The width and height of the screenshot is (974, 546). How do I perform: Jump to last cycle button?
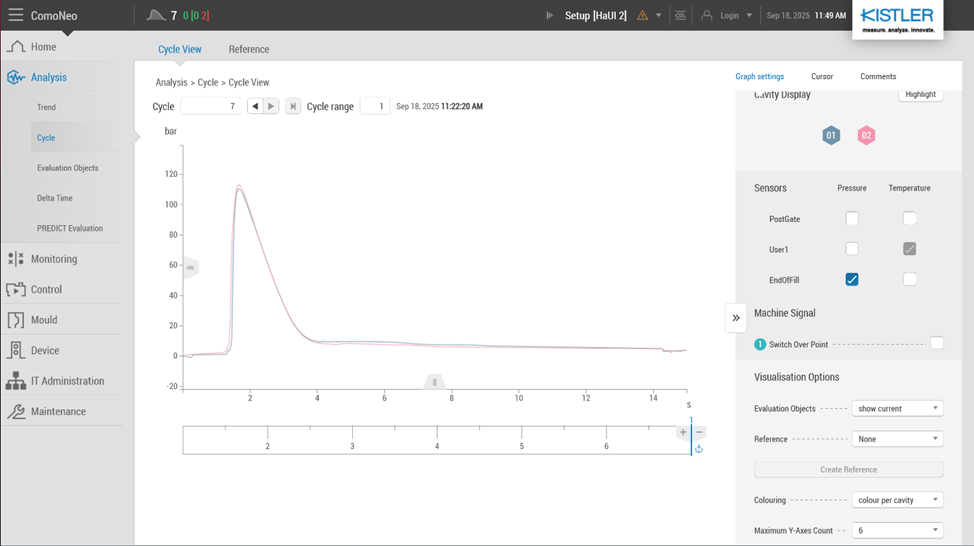click(293, 106)
